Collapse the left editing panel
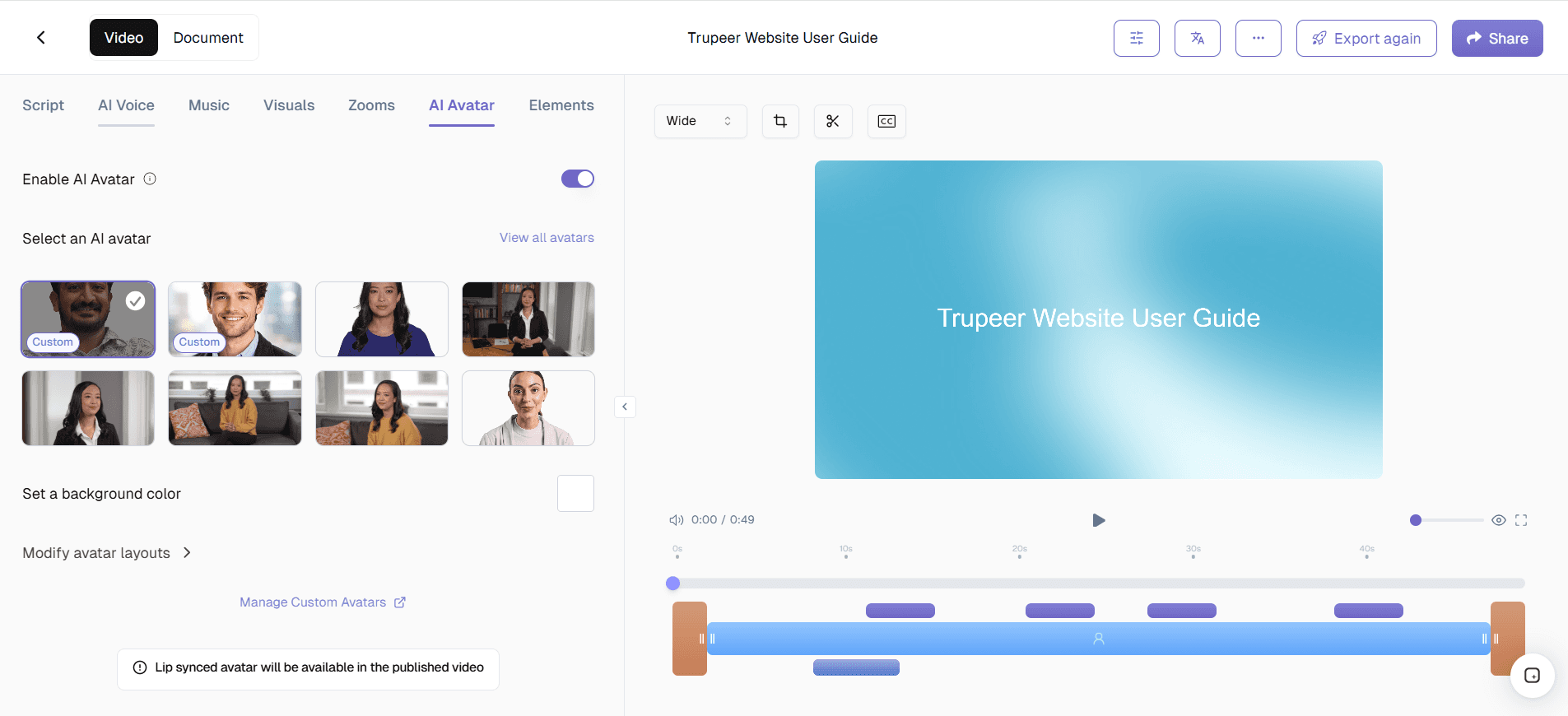Viewport: 1568px width, 716px height. pyautogui.click(x=625, y=407)
